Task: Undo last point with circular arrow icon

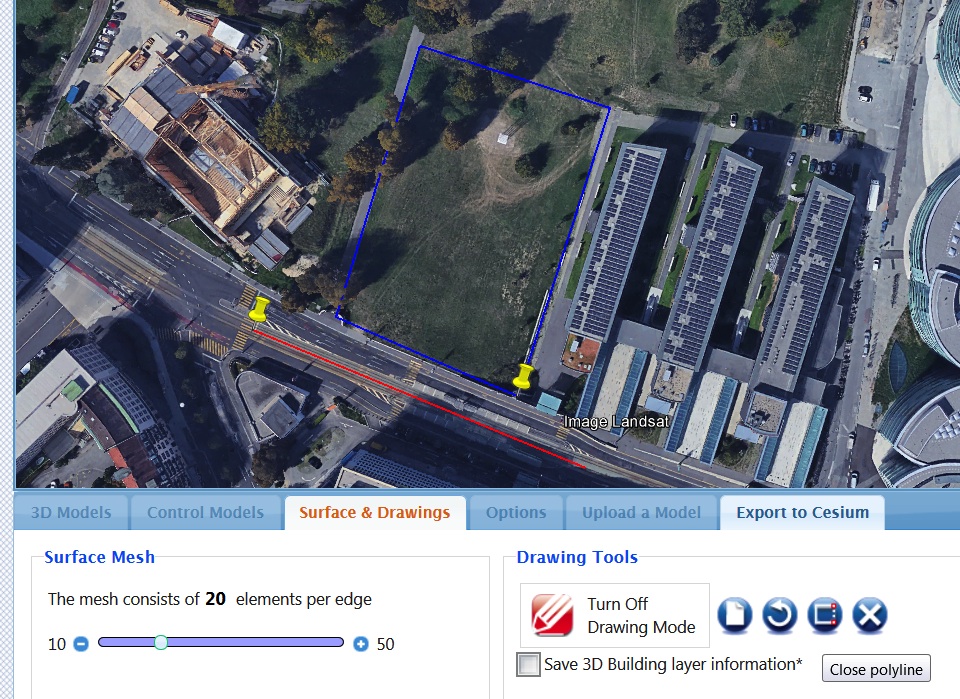Action: click(779, 615)
